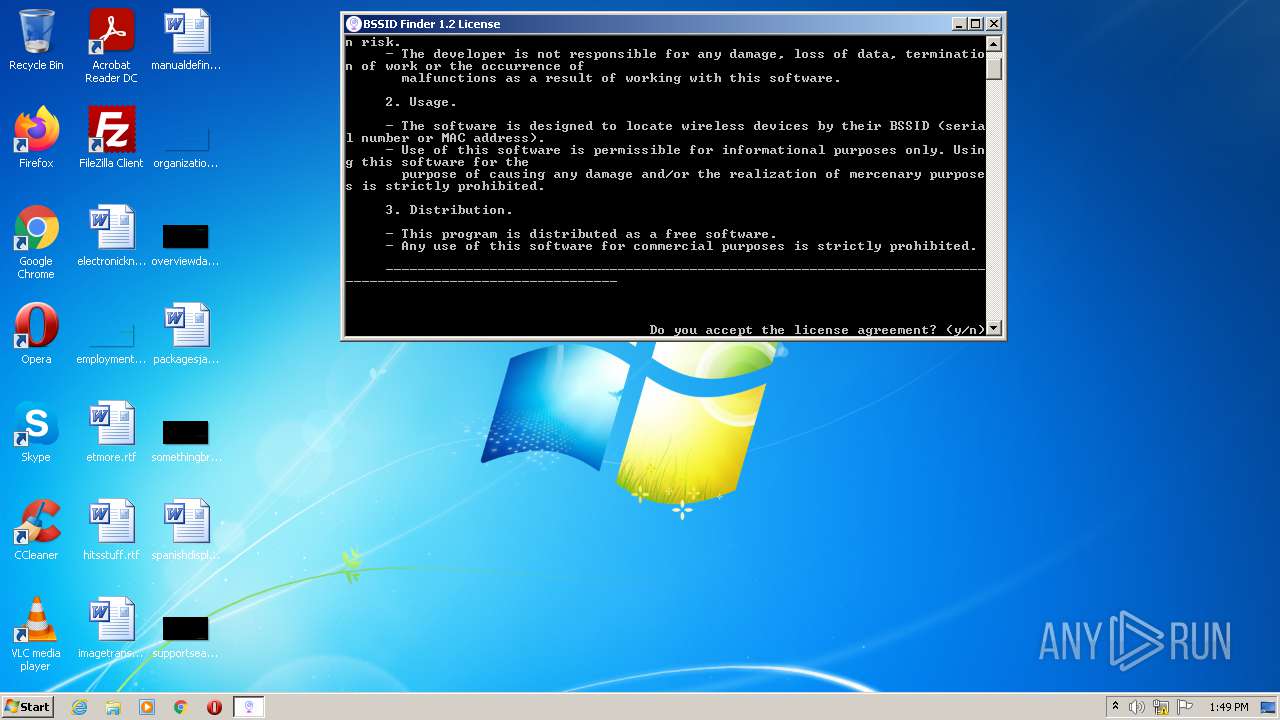Viewport: 1280px width, 720px height.
Task: Select the manualdefin... Word document icon
Action: 186,40
